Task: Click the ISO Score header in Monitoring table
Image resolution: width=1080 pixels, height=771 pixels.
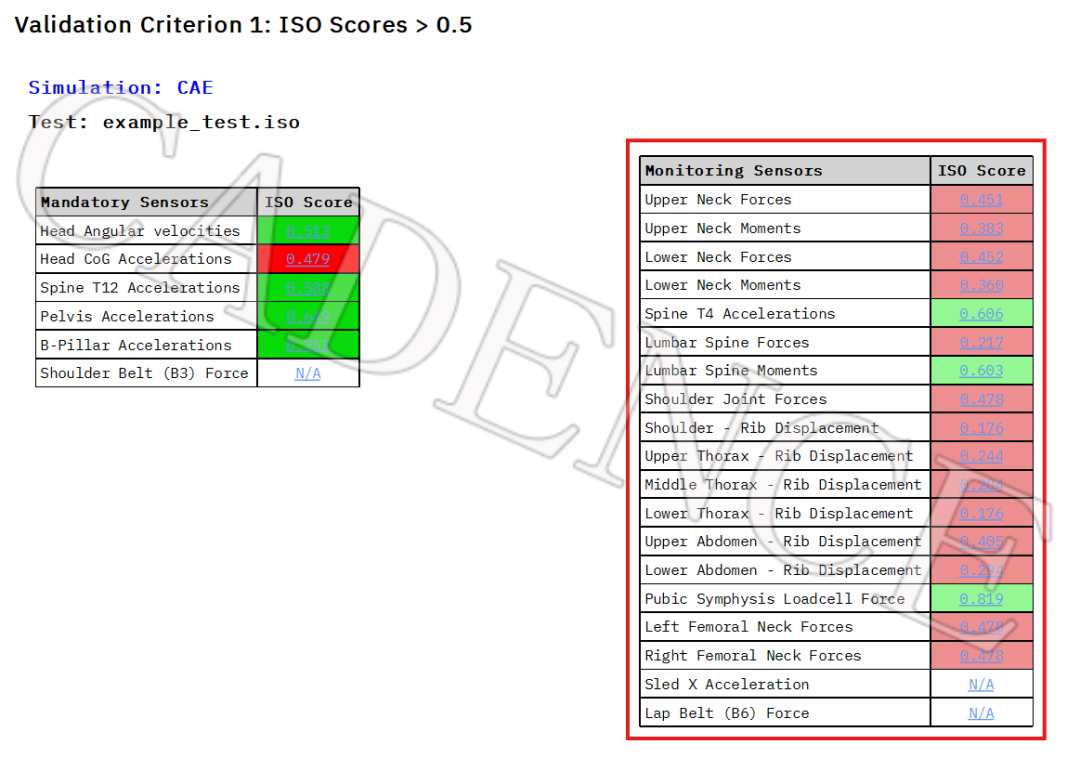Action: [x=982, y=170]
